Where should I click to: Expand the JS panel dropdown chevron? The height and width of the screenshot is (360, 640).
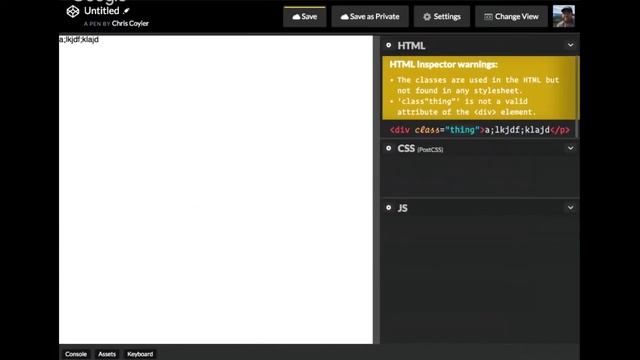[x=570, y=208]
